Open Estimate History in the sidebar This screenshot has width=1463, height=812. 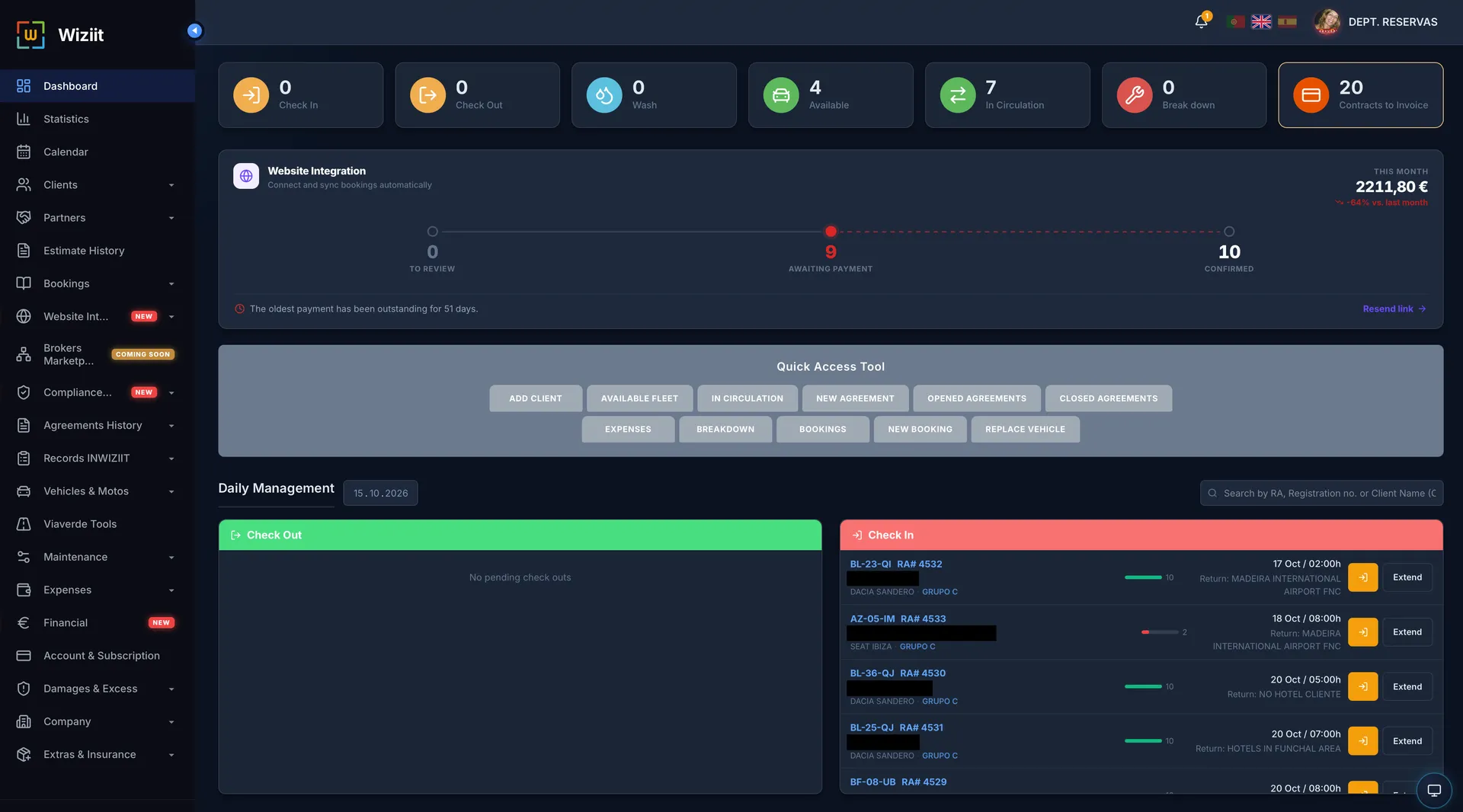pyautogui.click(x=98, y=251)
